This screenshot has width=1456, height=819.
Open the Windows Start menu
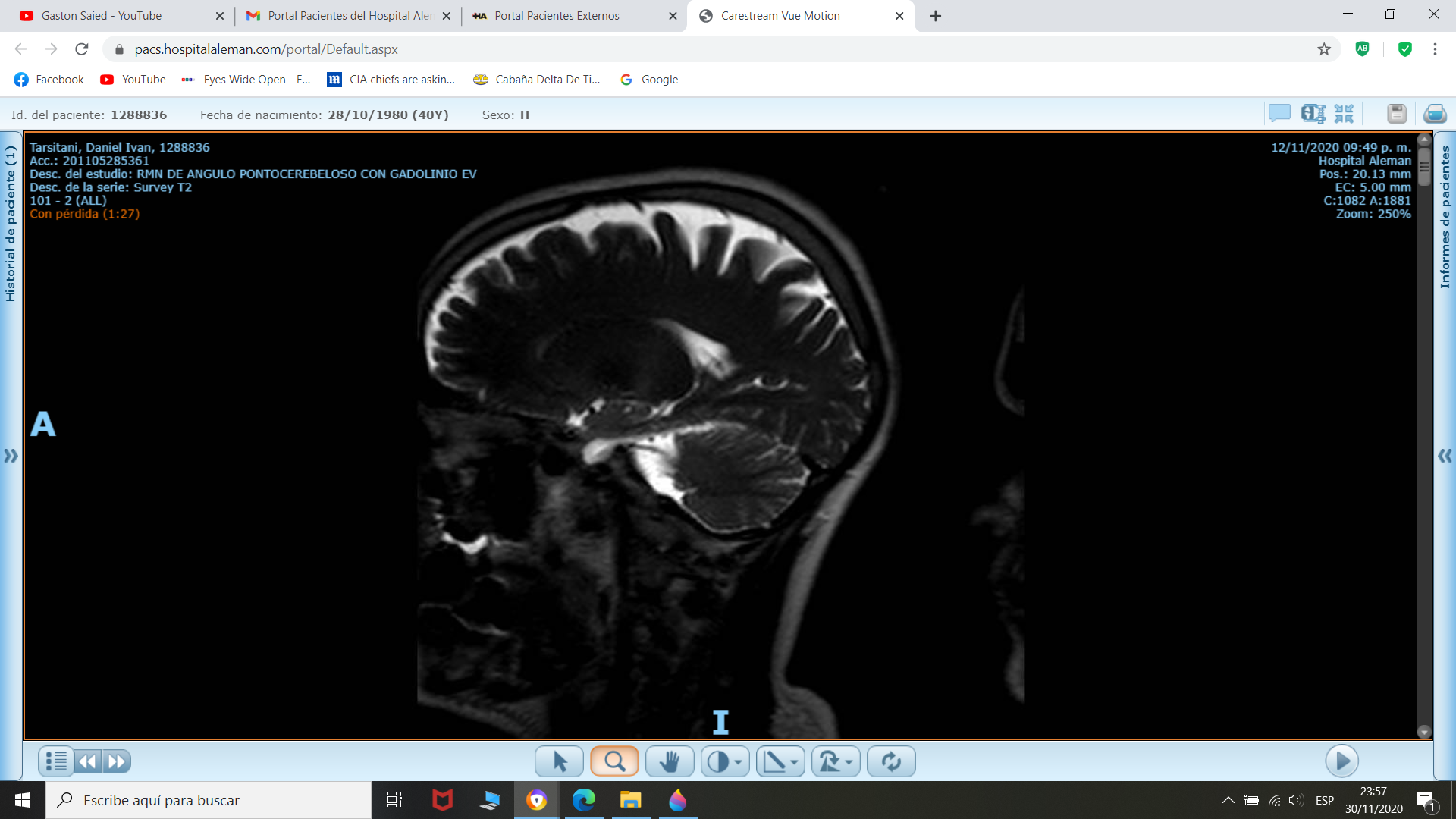(23, 800)
